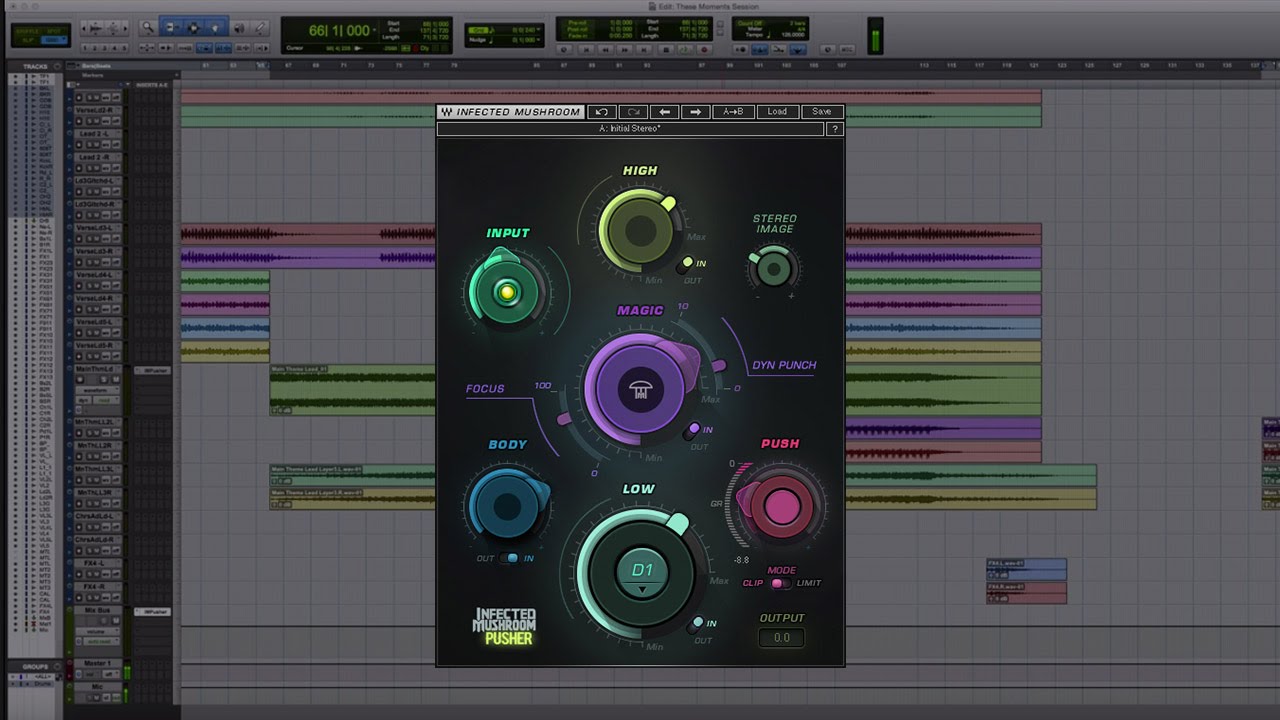Image resolution: width=1280 pixels, height=720 pixels.
Task: Open the Grid value dropdown
Action: 539,30
